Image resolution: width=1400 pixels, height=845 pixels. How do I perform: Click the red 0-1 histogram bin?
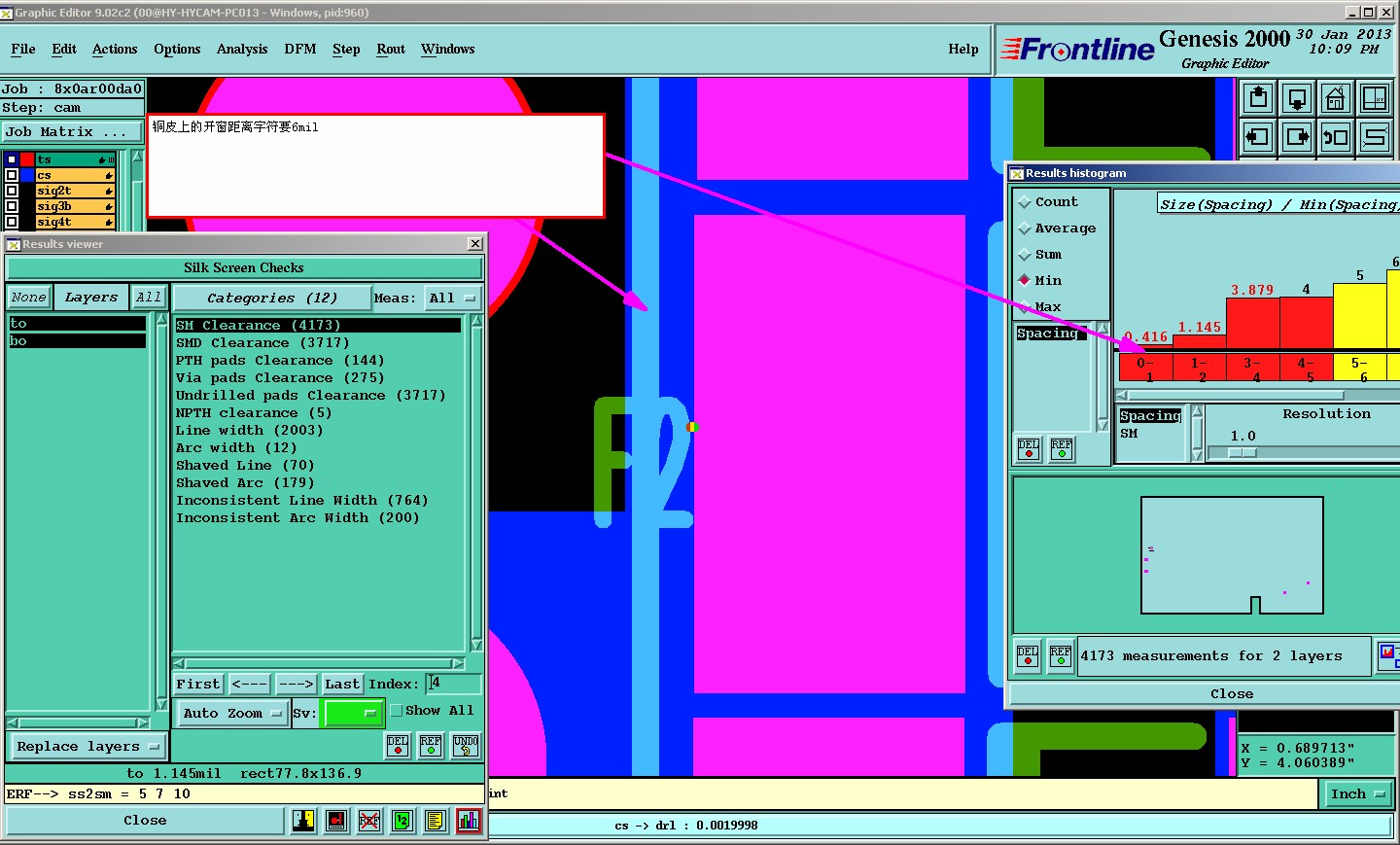point(1145,367)
